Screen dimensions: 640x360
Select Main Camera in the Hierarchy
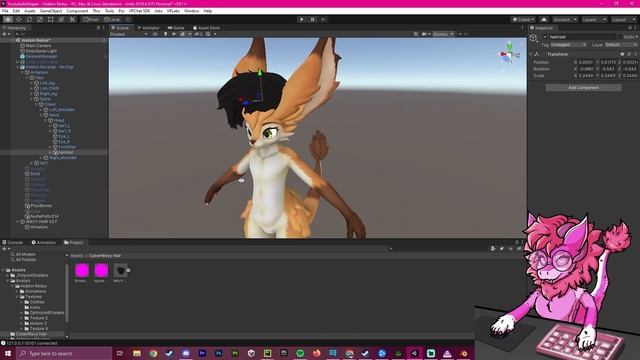click(38, 46)
